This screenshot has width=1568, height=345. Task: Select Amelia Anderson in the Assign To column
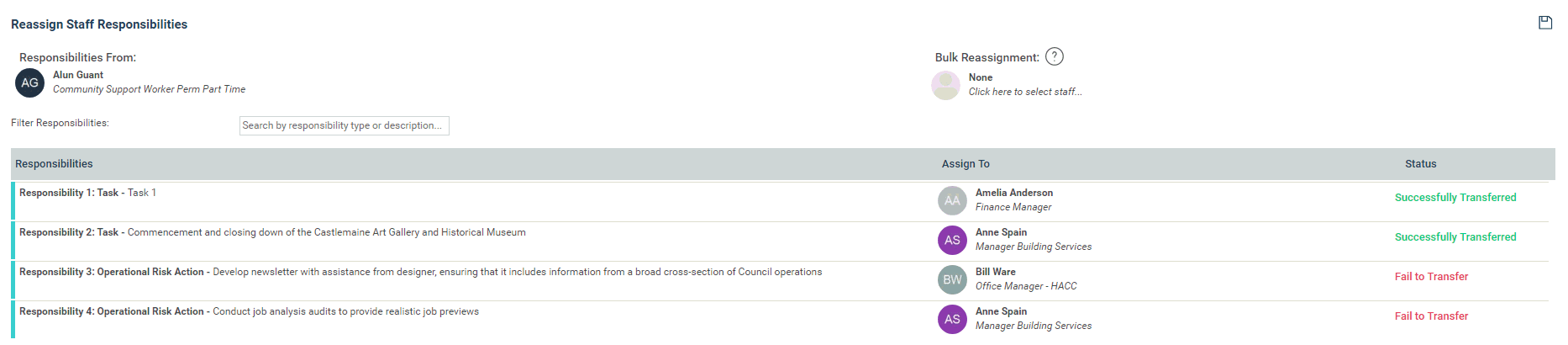click(1014, 193)
